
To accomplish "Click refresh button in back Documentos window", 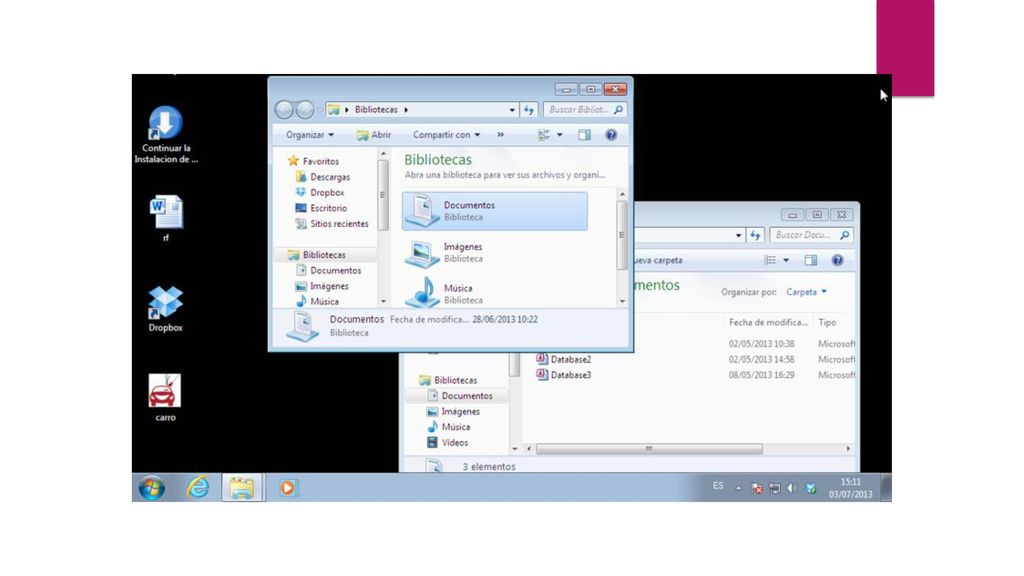I will [x=756, y=235].
